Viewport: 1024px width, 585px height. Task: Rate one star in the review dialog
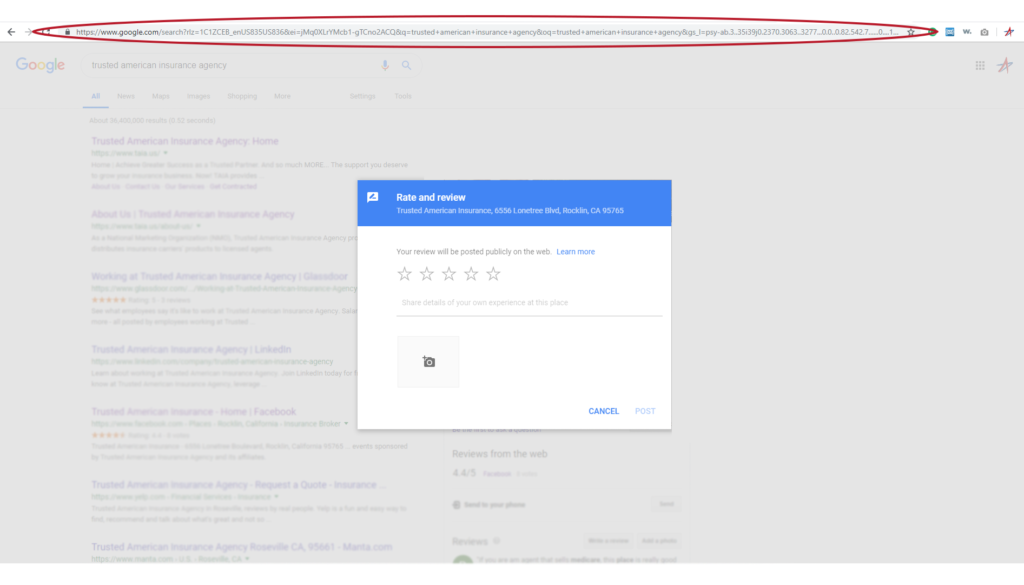tap(404, 274)
